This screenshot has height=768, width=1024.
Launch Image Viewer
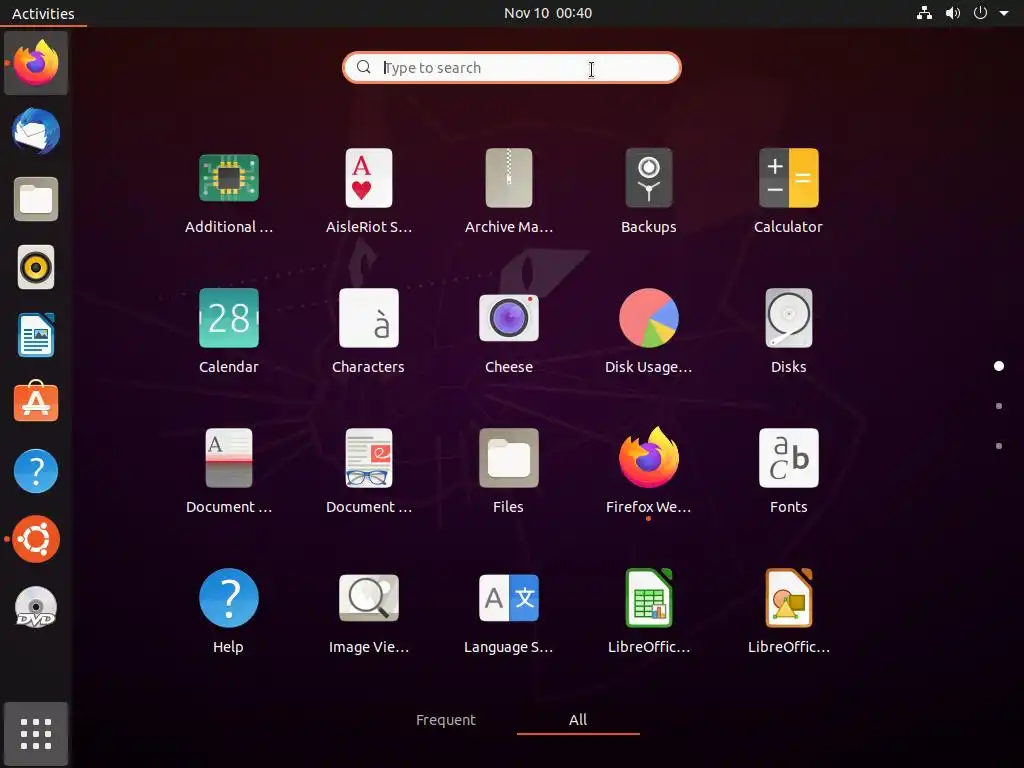pyautogui.click(x=368, y=598)
